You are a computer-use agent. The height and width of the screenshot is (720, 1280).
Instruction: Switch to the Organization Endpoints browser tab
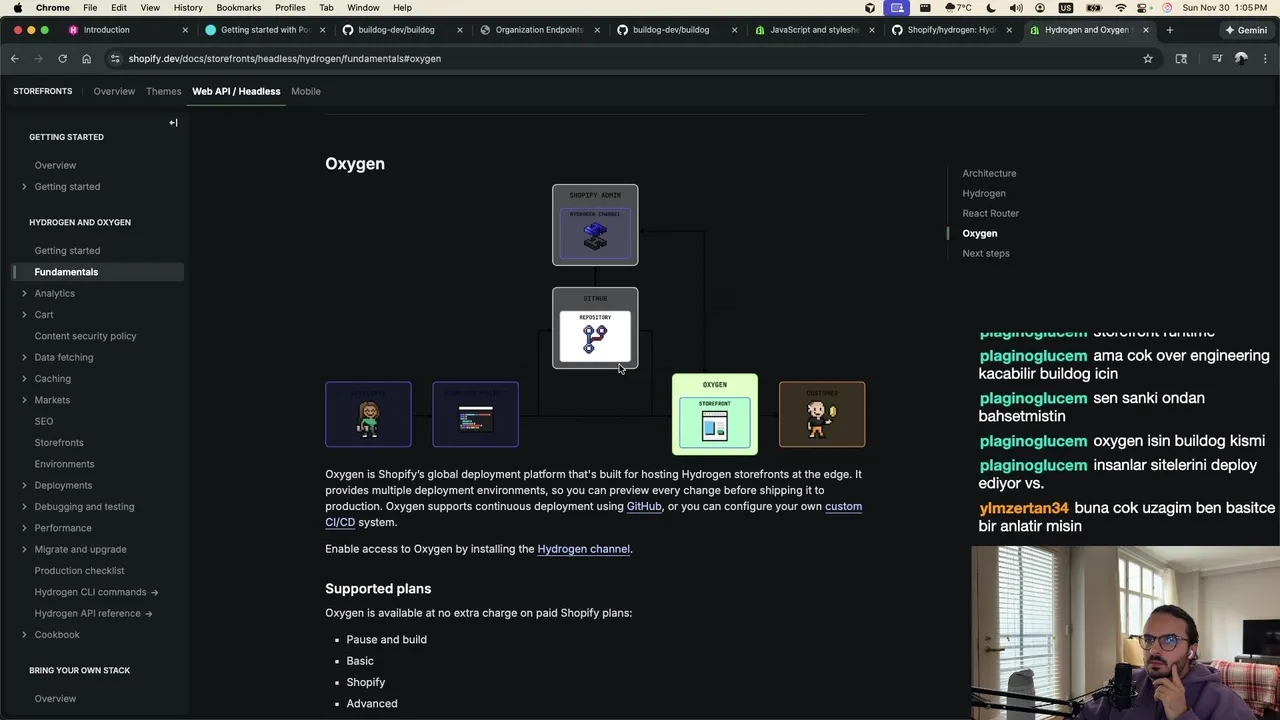(x=539, y=30)
